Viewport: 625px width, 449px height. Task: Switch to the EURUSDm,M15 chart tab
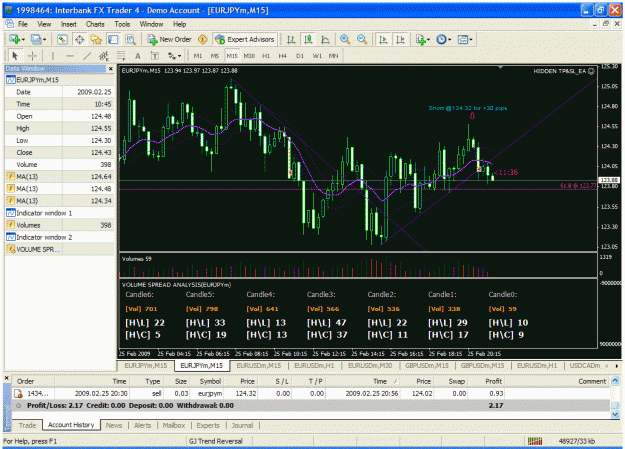(259, 365)
